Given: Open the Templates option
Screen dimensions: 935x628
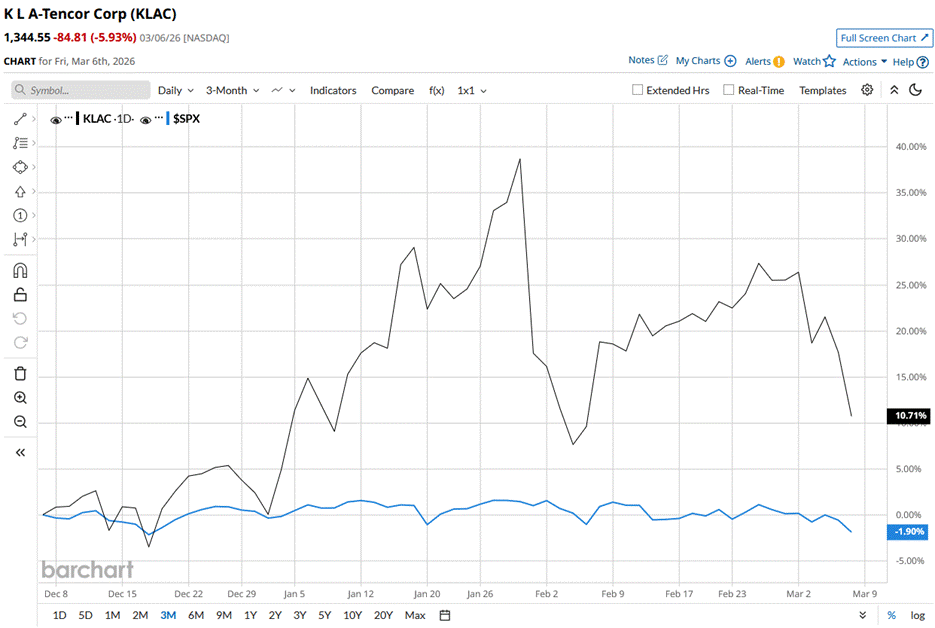Looking at the screenshot, I should (822, 90).
